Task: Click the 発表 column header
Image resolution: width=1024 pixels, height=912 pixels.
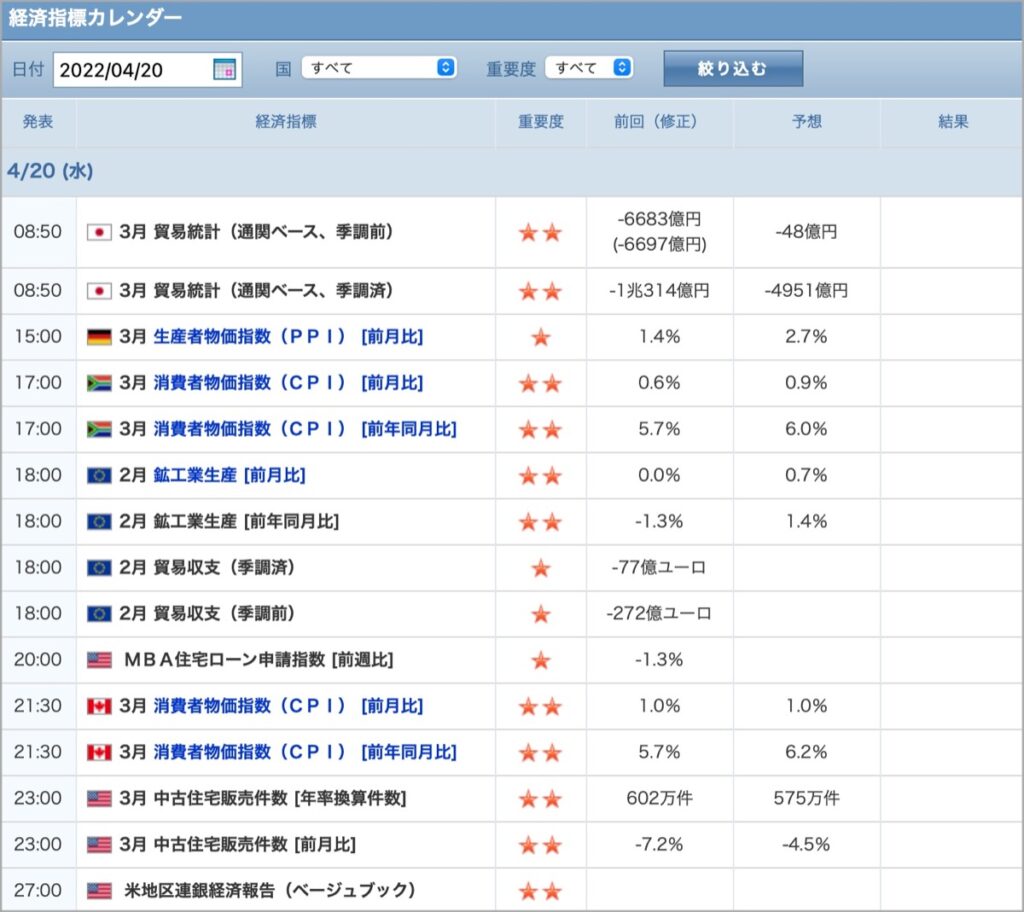Action: coord(38,122)
